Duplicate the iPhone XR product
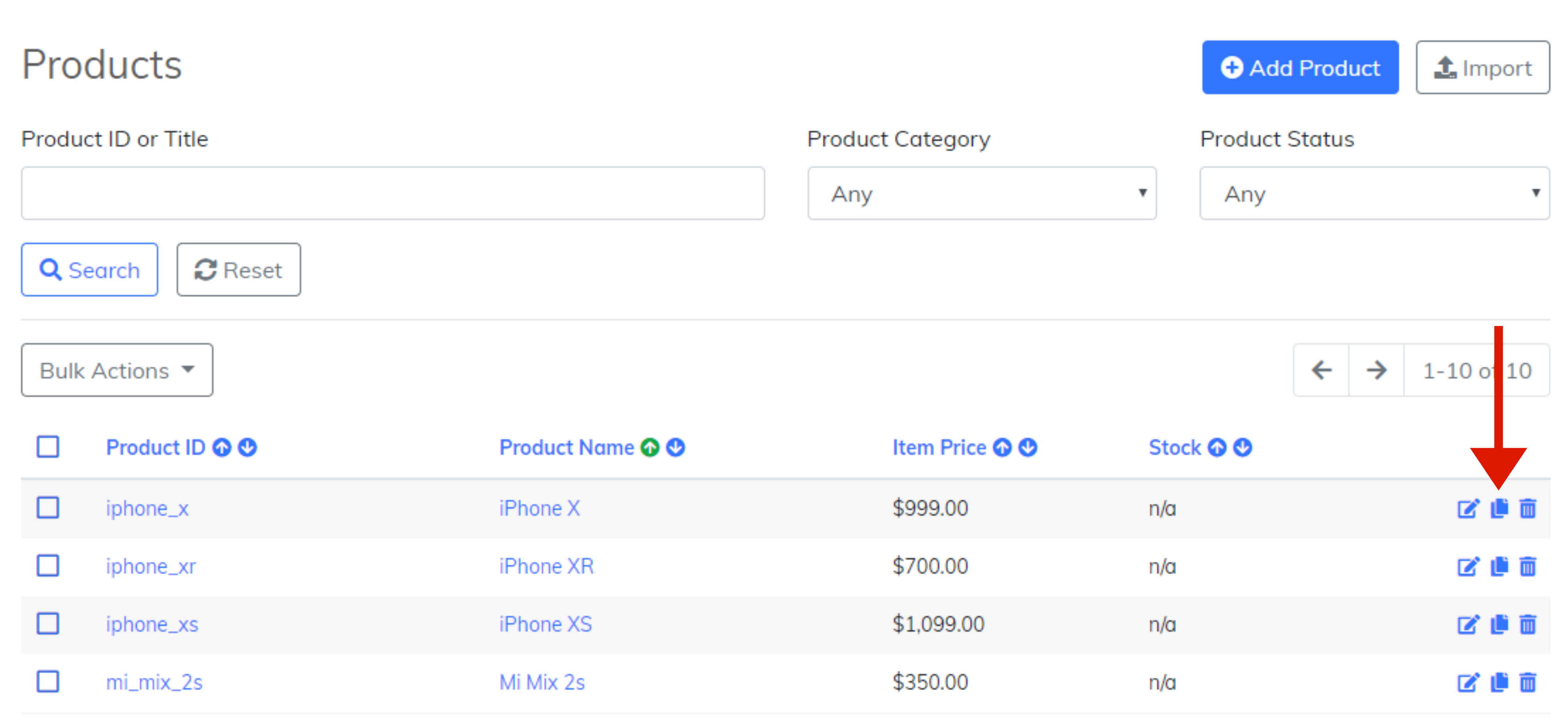 coord(1499,567)
